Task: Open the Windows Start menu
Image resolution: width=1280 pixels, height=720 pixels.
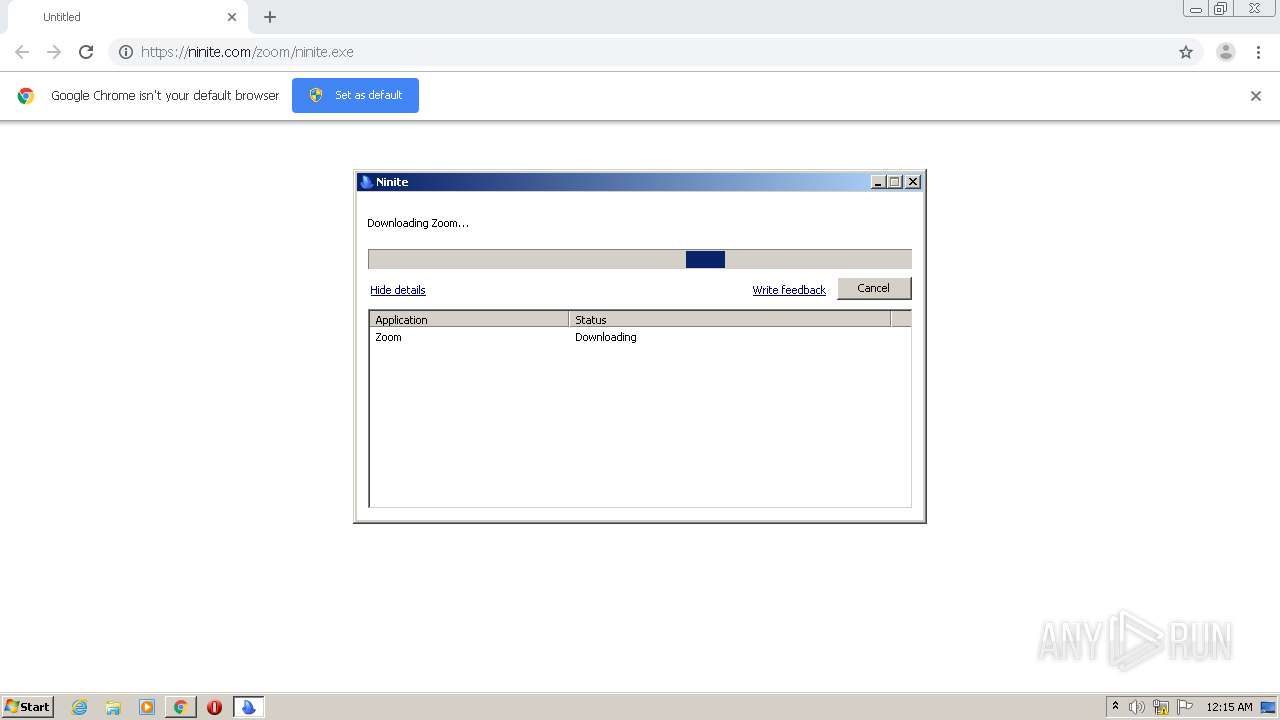Action: click(28, 707)
